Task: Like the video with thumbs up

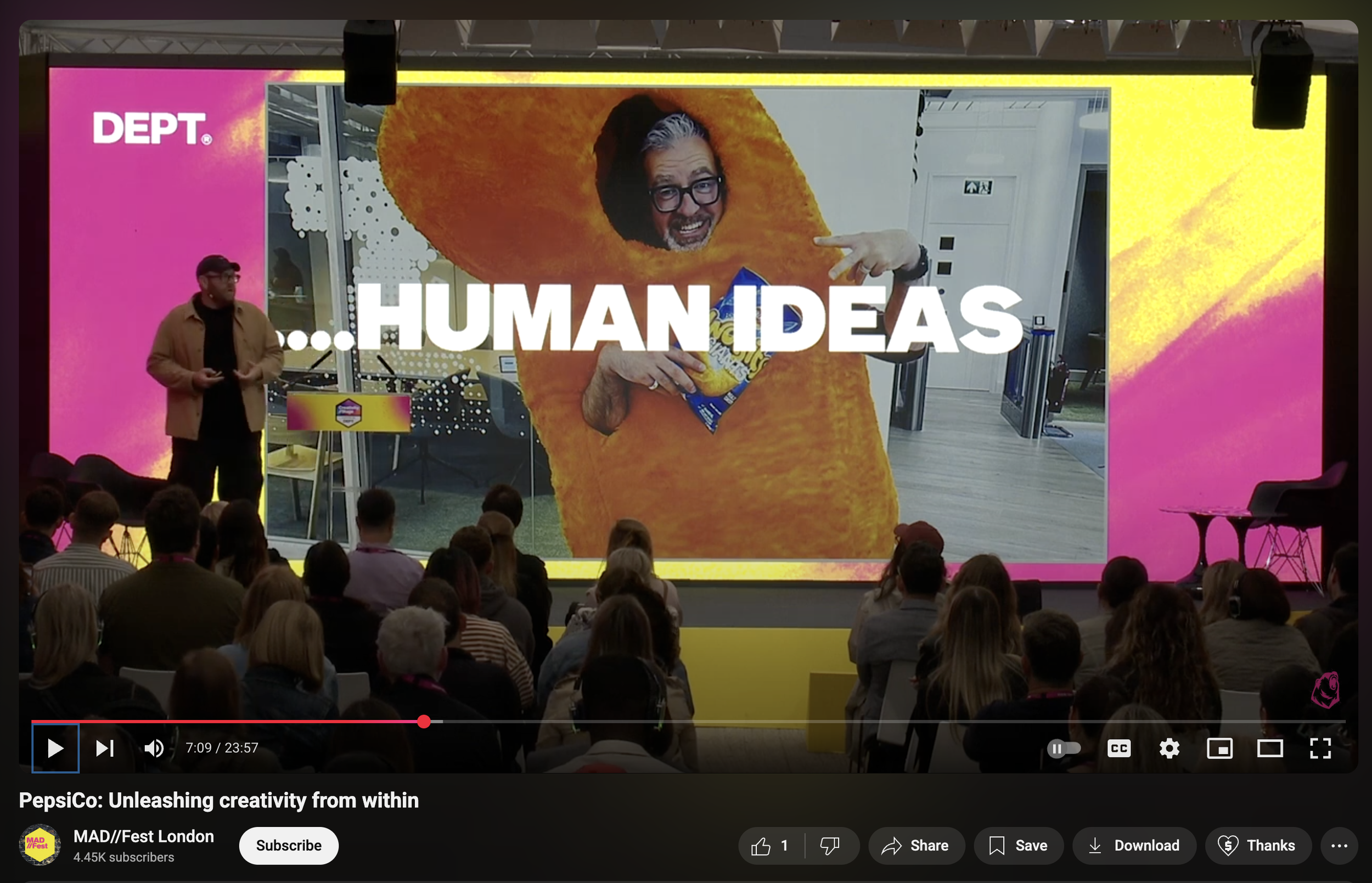Action: (x=771, y=846)
